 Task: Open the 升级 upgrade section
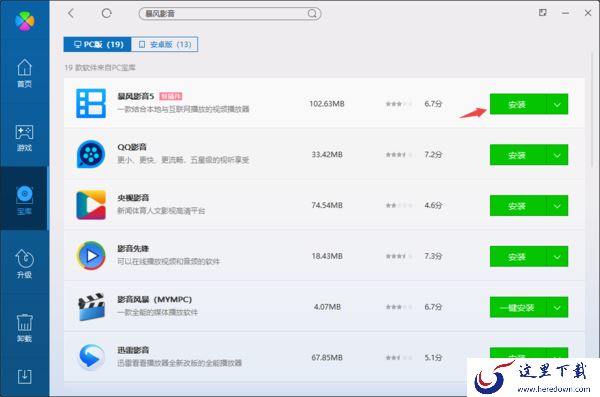point(24,264)
